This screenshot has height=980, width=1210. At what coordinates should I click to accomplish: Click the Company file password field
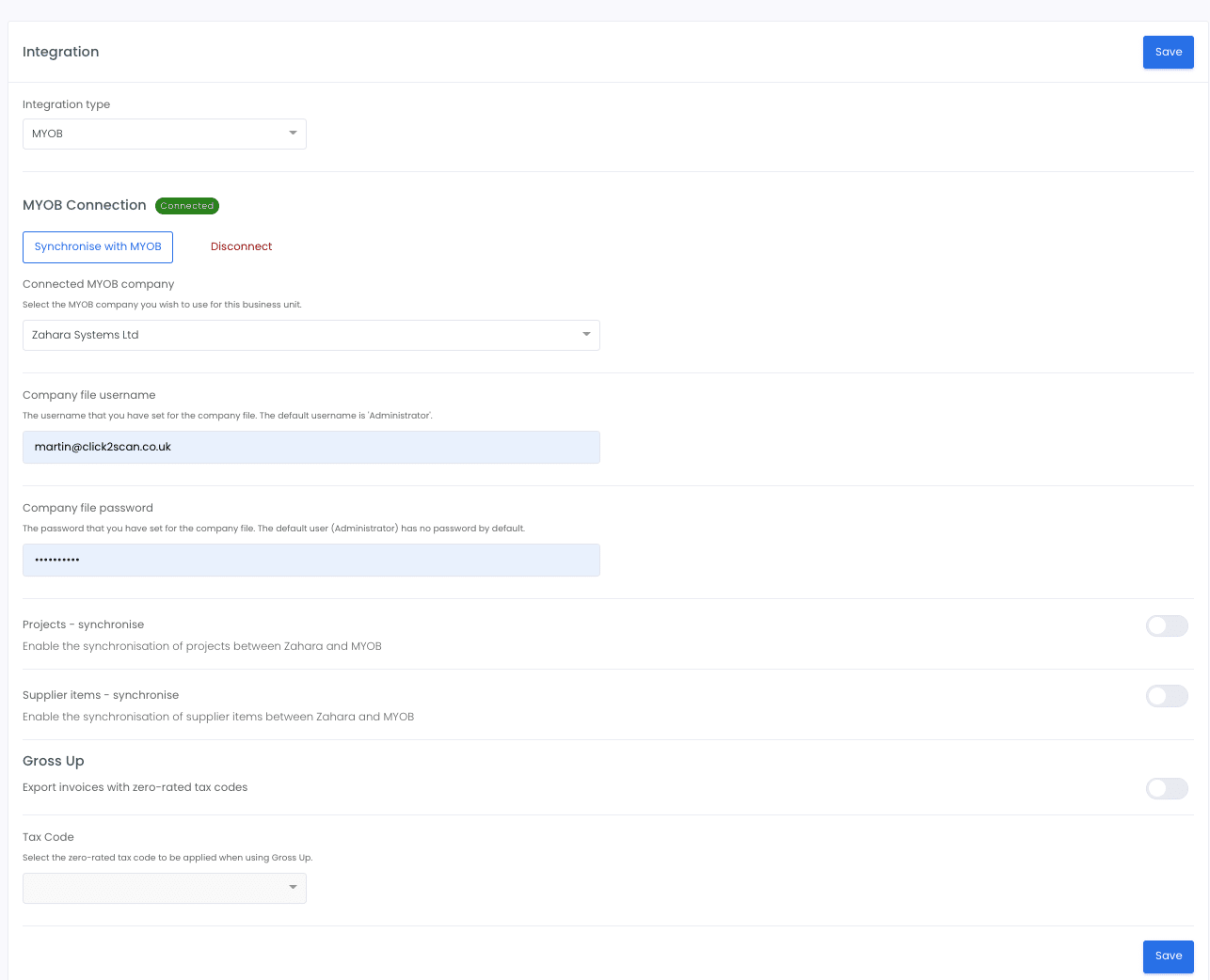coord(311,560)
